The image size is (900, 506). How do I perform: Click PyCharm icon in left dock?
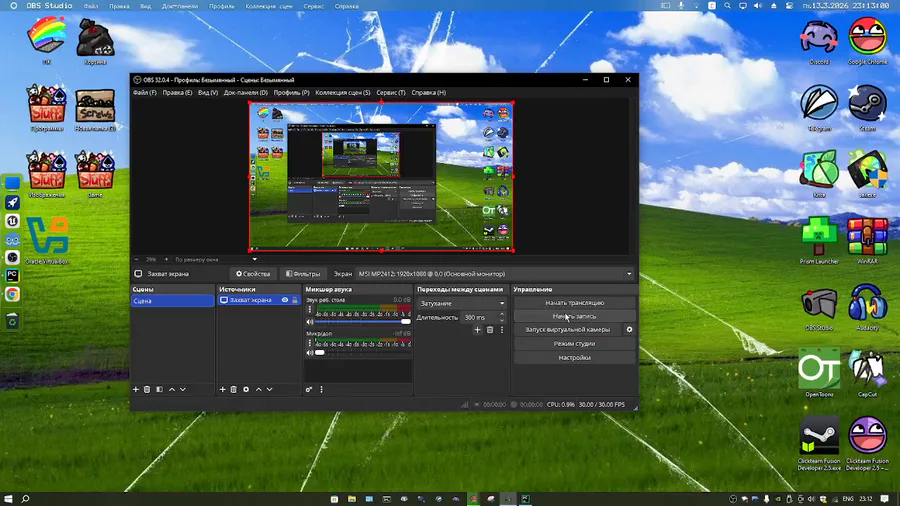tap(12, 276)
